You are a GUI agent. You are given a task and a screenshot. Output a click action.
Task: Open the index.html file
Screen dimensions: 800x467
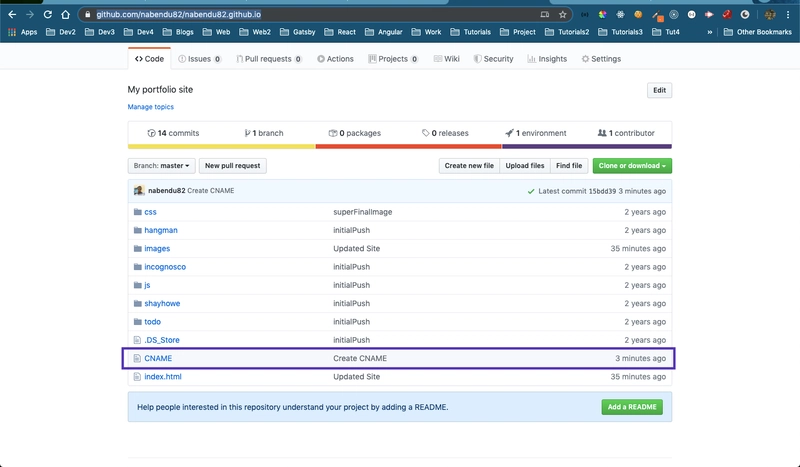(163, 377)
